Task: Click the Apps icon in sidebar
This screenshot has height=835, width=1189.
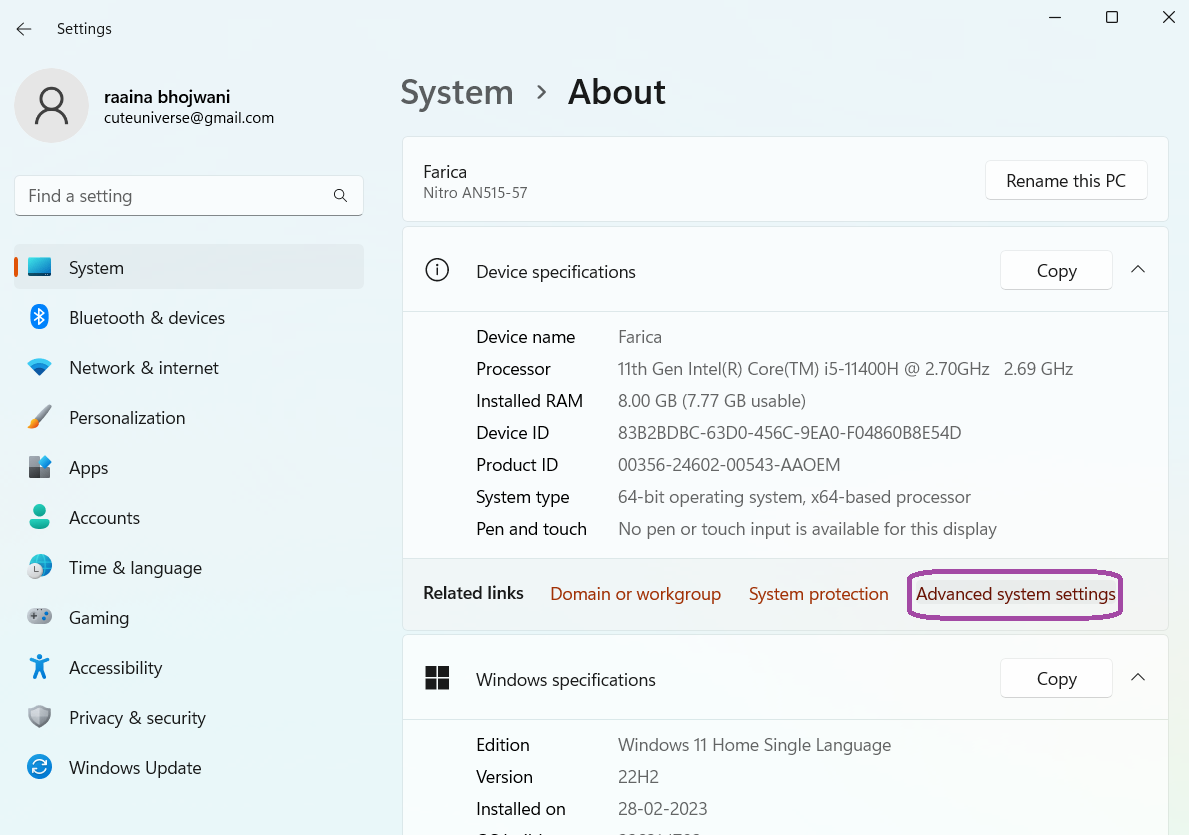Action: (x=39, y=468)
